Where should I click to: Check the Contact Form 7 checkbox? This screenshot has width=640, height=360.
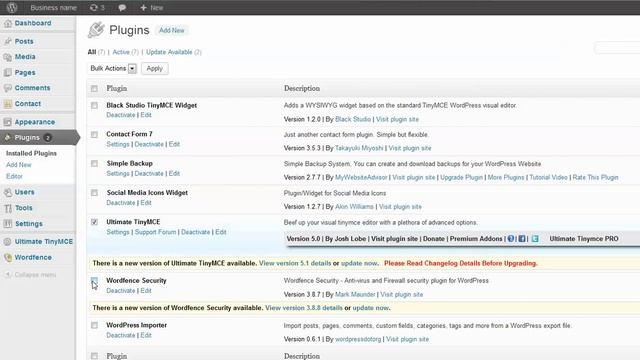point(94,135)
